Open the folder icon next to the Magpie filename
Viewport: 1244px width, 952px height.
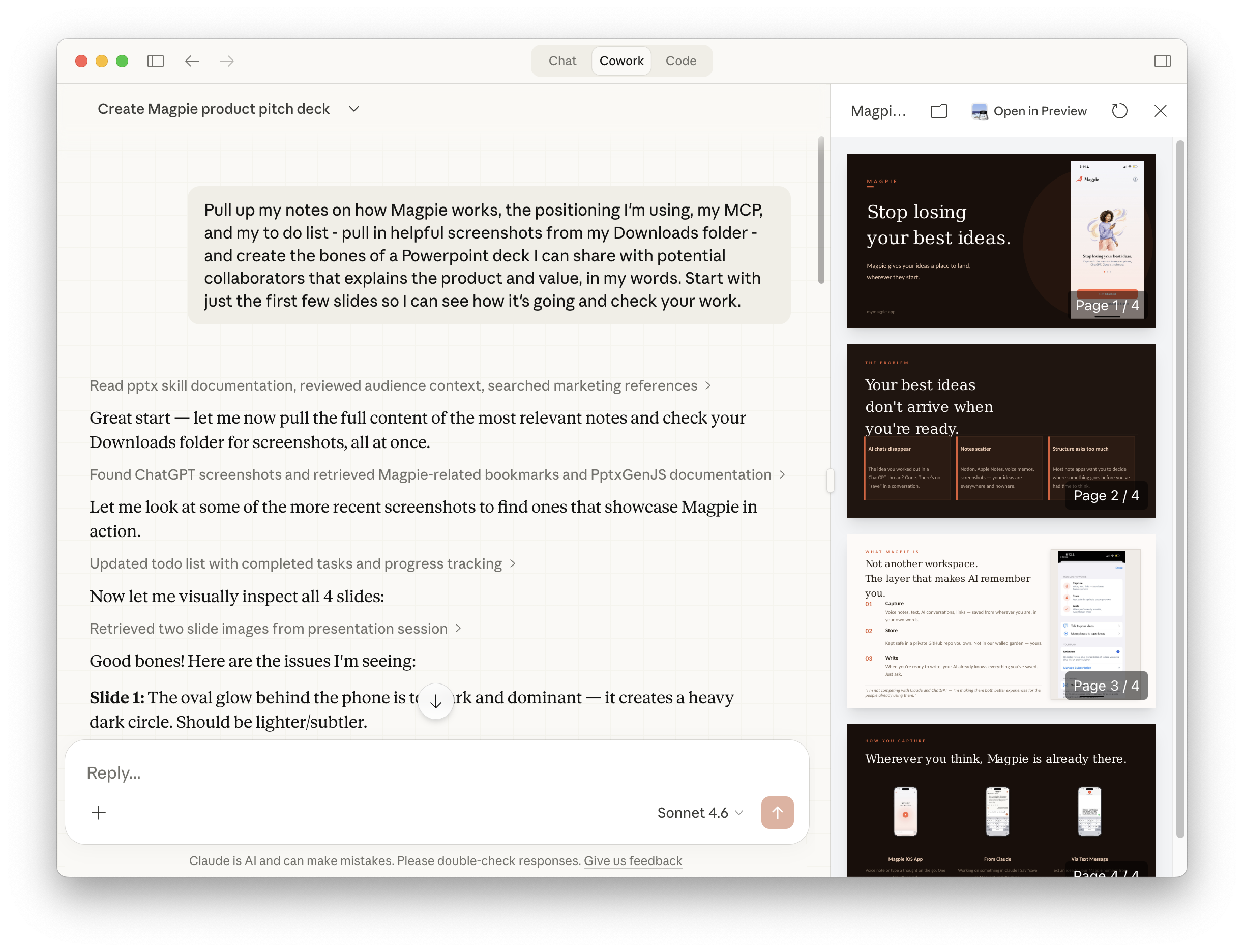[x=938, y=111]
